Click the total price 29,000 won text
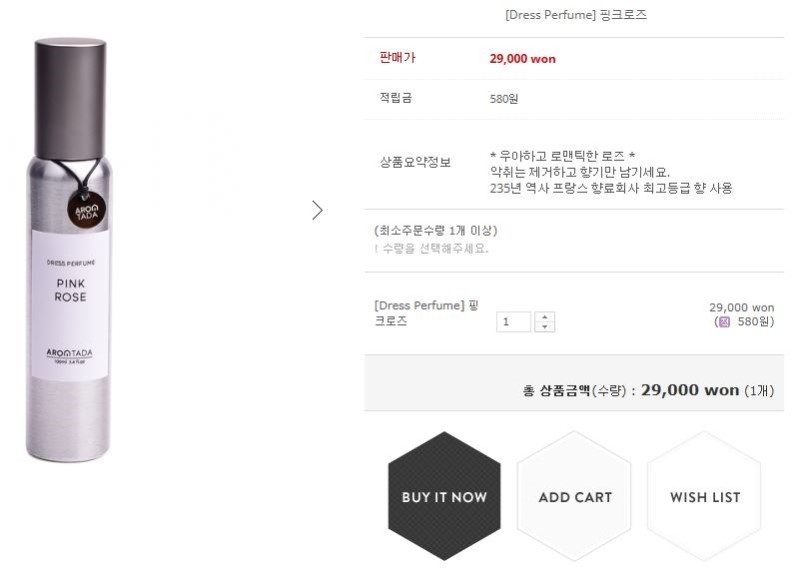This screenshot has width=800, height=569. pos(690,390)
